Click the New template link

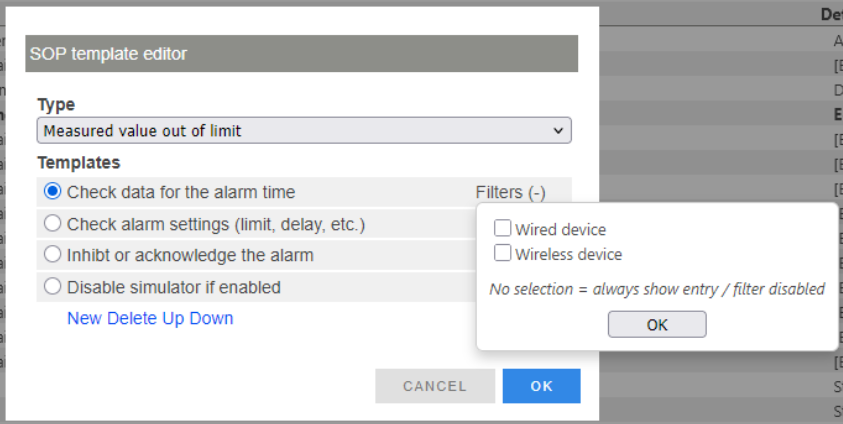[x=85, y=318]
